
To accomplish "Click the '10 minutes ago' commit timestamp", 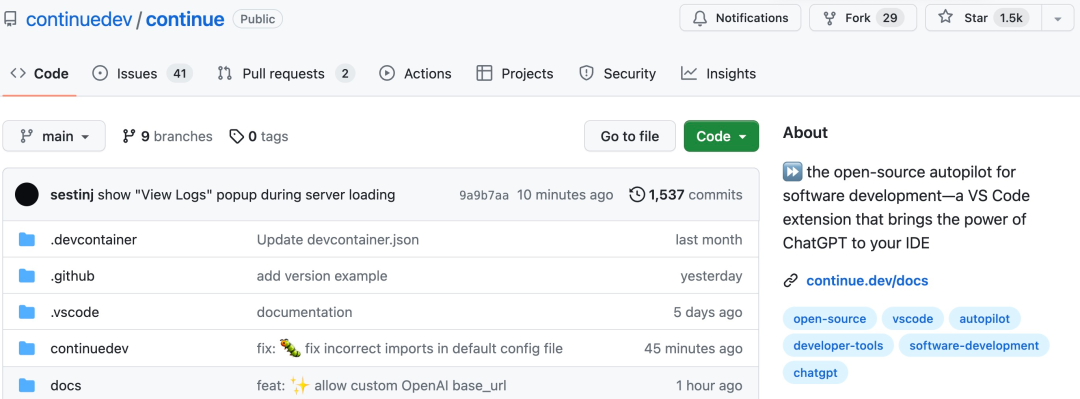I will [x=565, y=195].
